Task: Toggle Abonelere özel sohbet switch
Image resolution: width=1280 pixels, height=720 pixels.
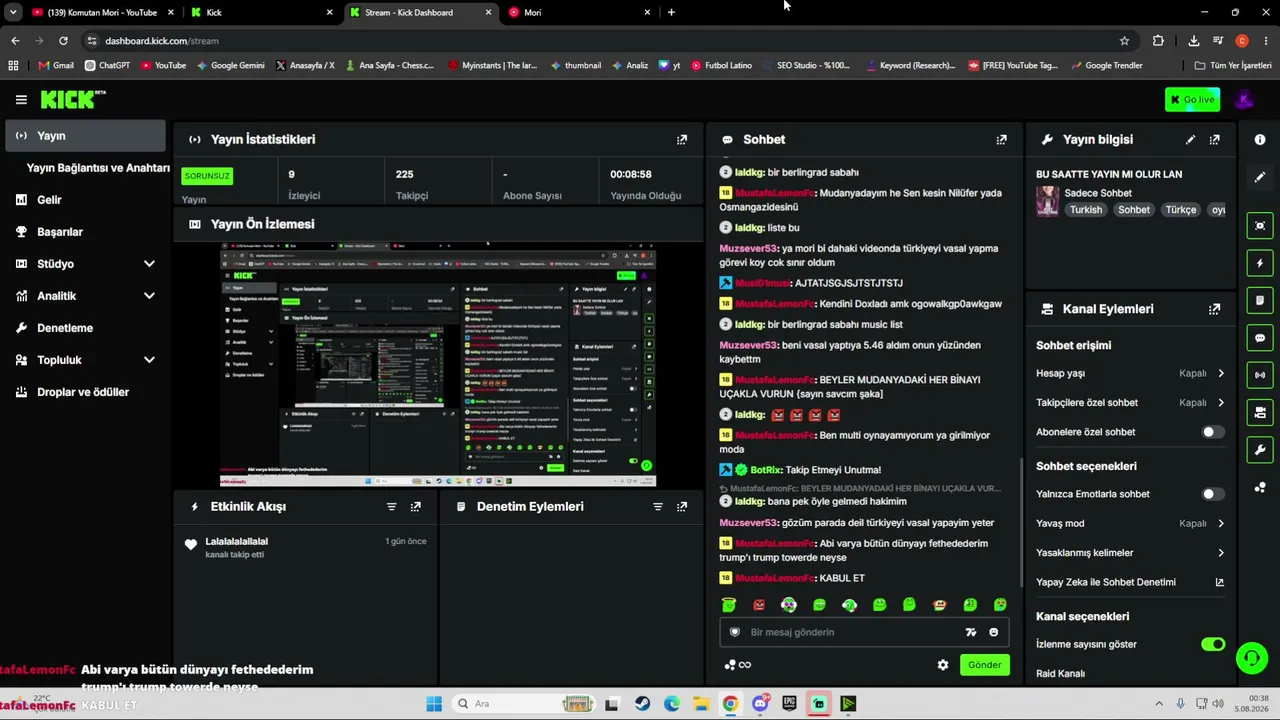Action: [x=1212, y=432]
